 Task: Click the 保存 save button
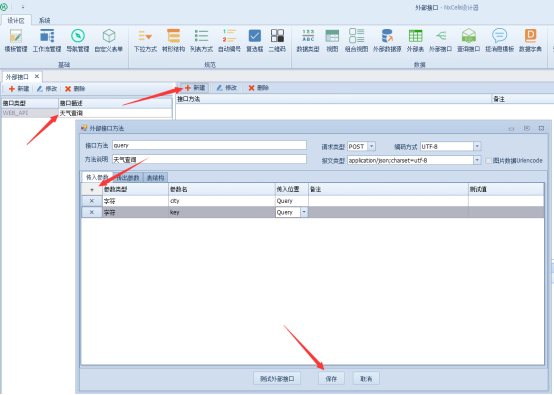click(x=331, y=379)
